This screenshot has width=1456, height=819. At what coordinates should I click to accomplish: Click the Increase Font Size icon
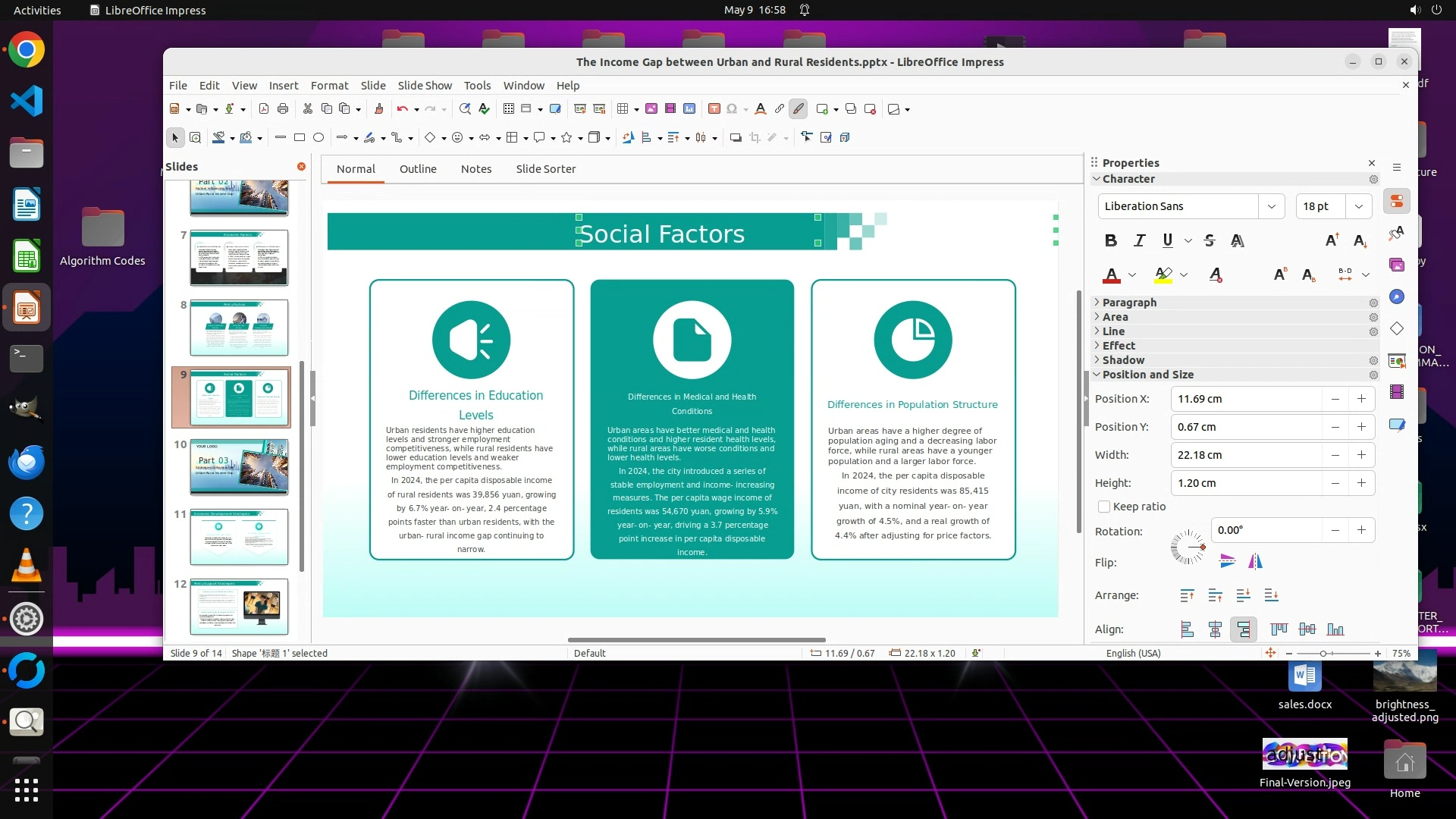[1332, 240]
